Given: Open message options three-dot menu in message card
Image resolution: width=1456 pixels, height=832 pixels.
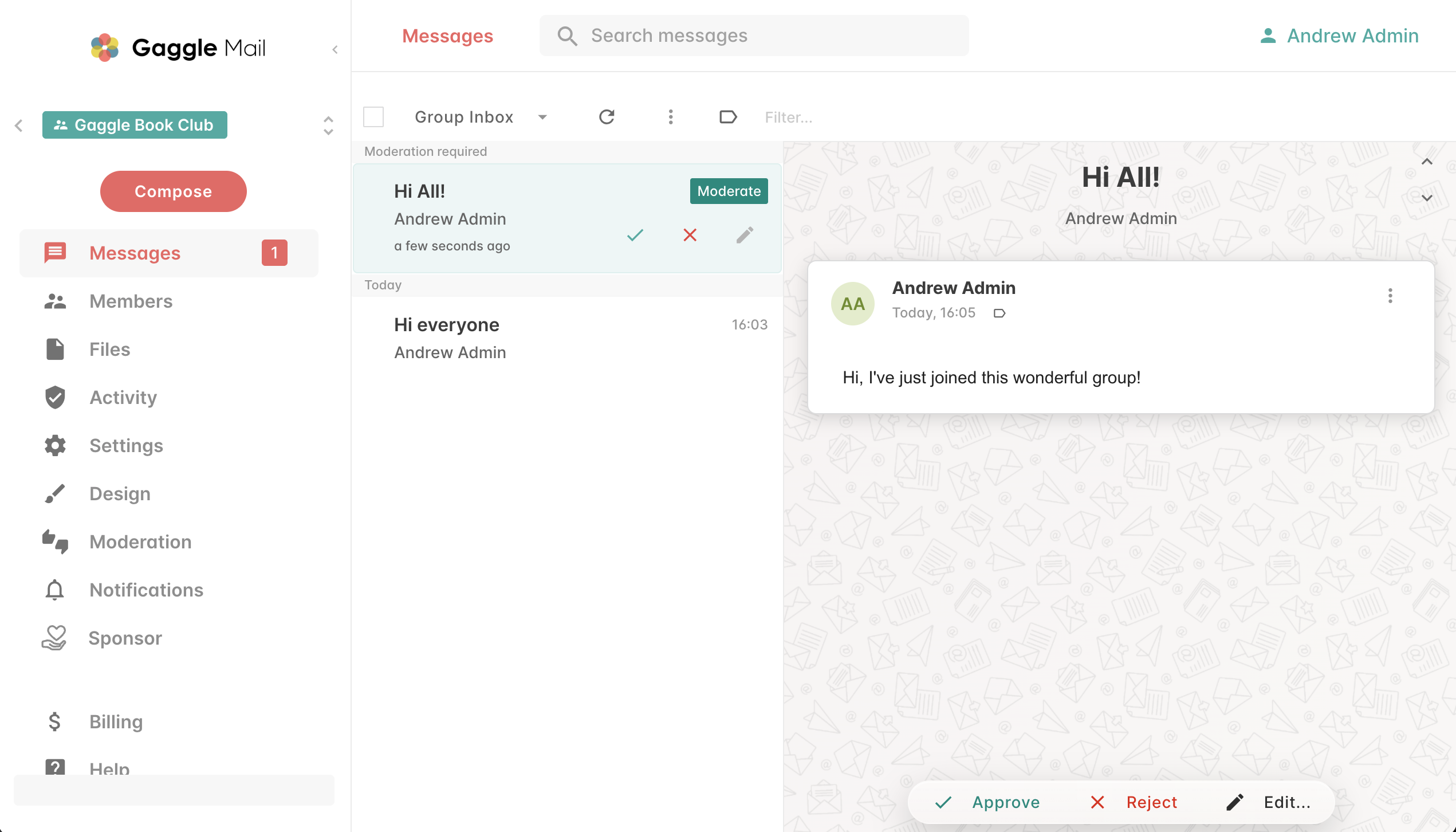Looking at the screenshot, I should click(1390, 296).
